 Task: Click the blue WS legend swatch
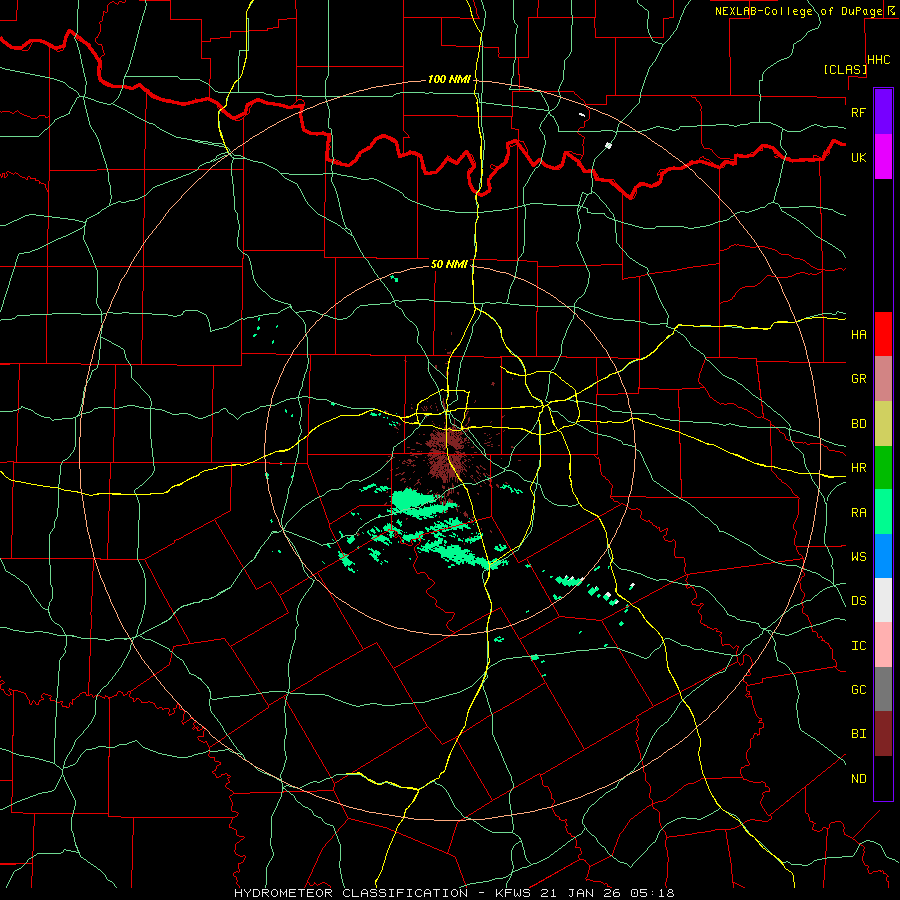tap(883, 556)
